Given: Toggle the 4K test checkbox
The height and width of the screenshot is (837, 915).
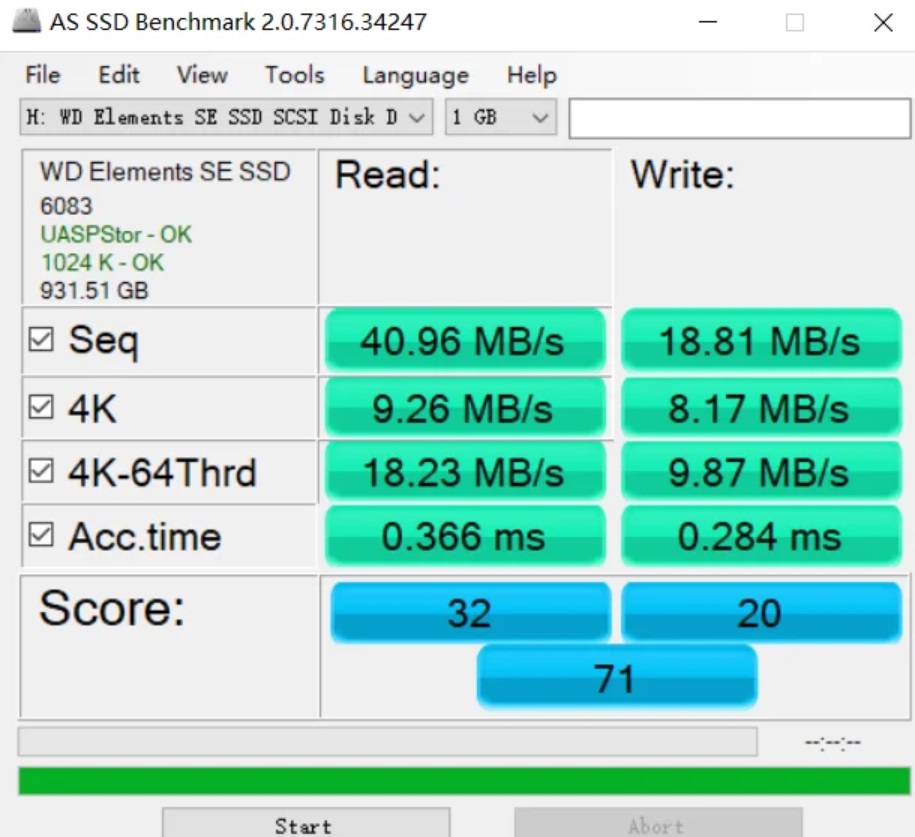Looking at the screenshot, I should [41, 407].
